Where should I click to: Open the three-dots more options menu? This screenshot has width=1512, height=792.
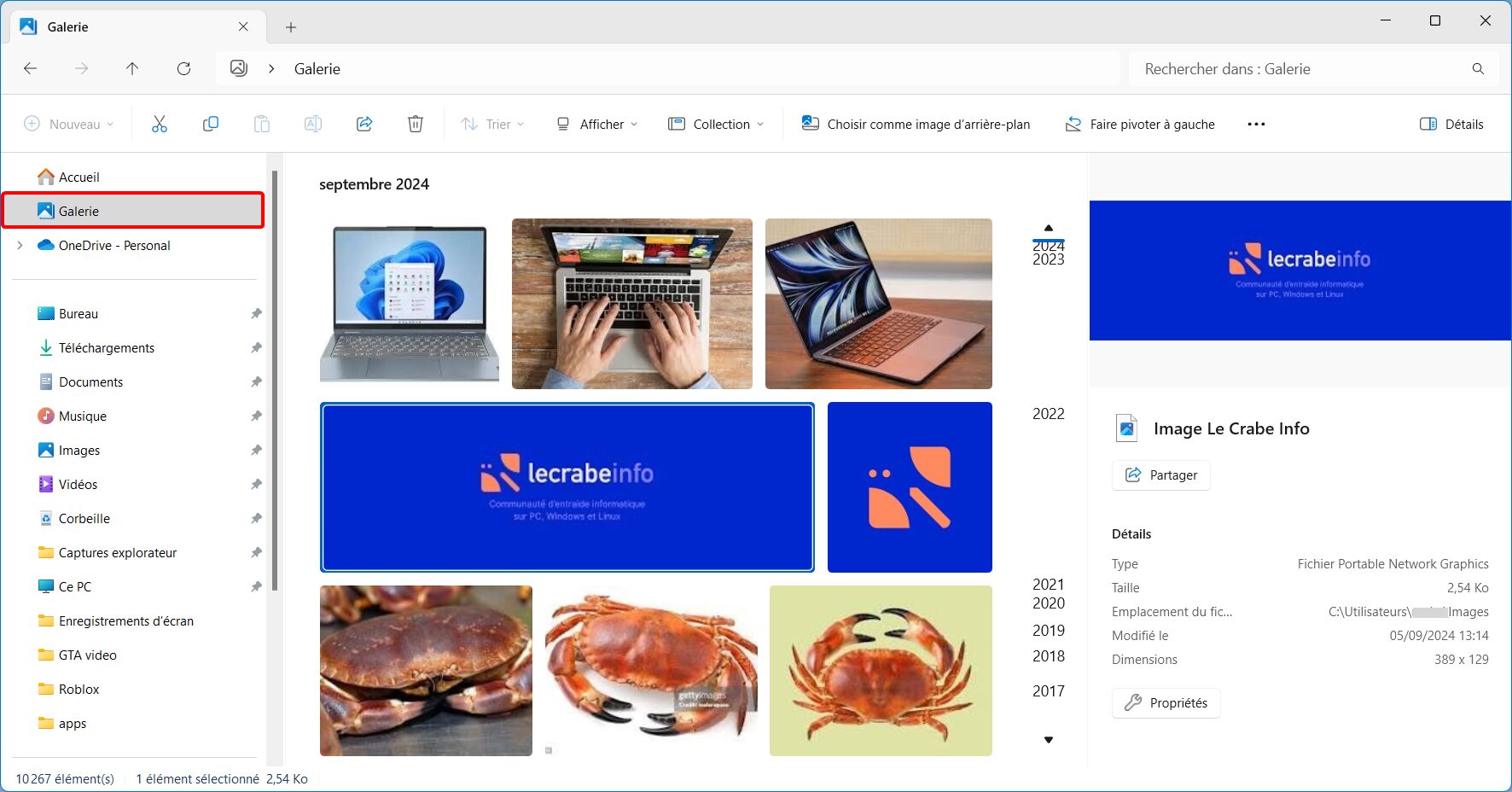[x=1256, y=124]
